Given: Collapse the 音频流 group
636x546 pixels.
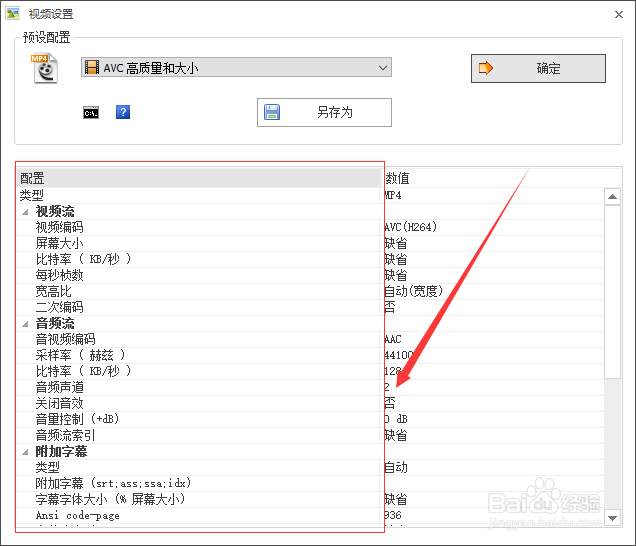Looking at the screenshot, I should (25, 324).
